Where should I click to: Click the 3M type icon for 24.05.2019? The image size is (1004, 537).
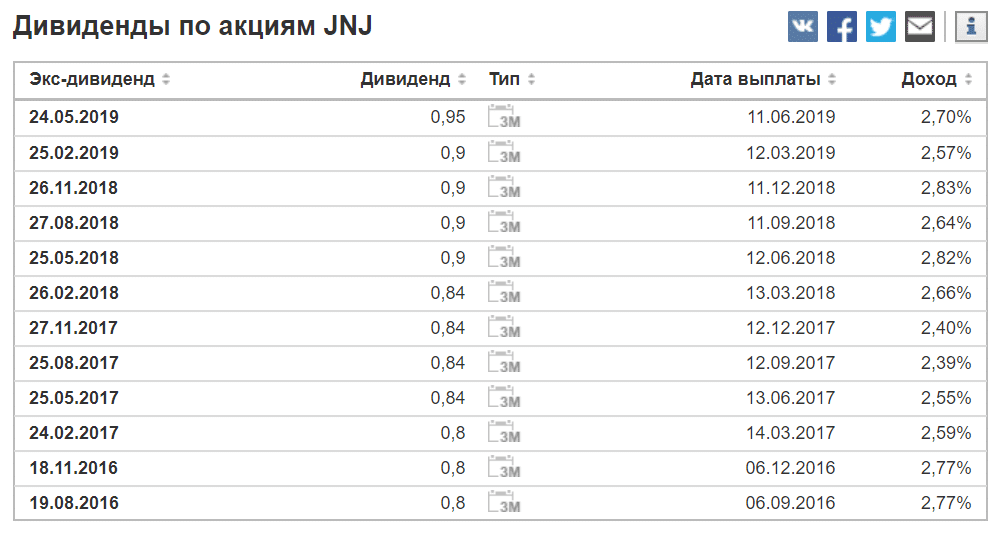point(504,116)
